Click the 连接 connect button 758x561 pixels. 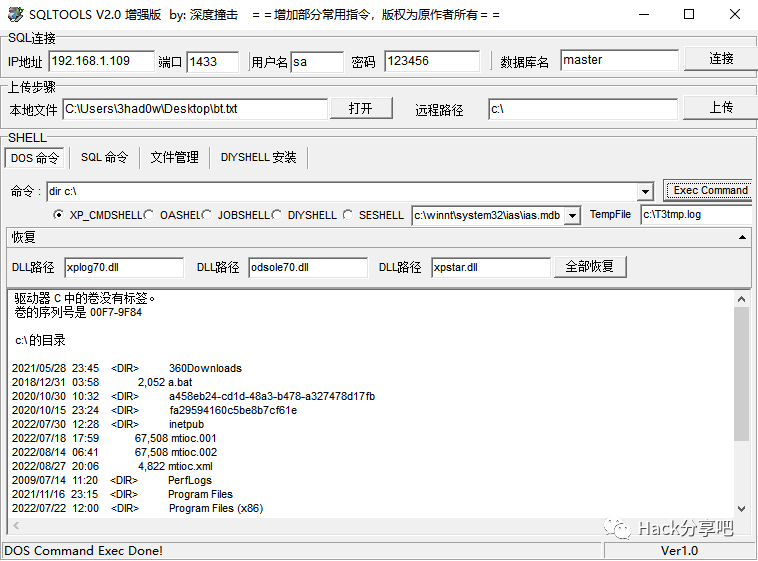click(x=721, y=59)
